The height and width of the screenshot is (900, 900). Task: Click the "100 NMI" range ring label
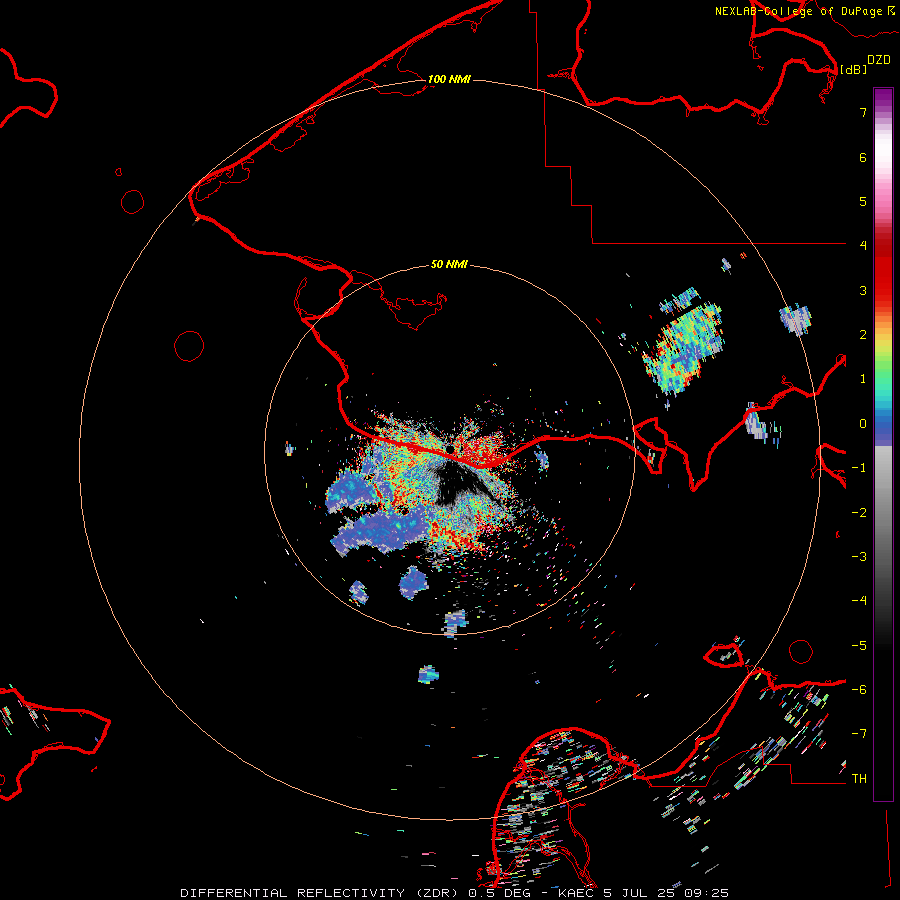tap(449, 79)
